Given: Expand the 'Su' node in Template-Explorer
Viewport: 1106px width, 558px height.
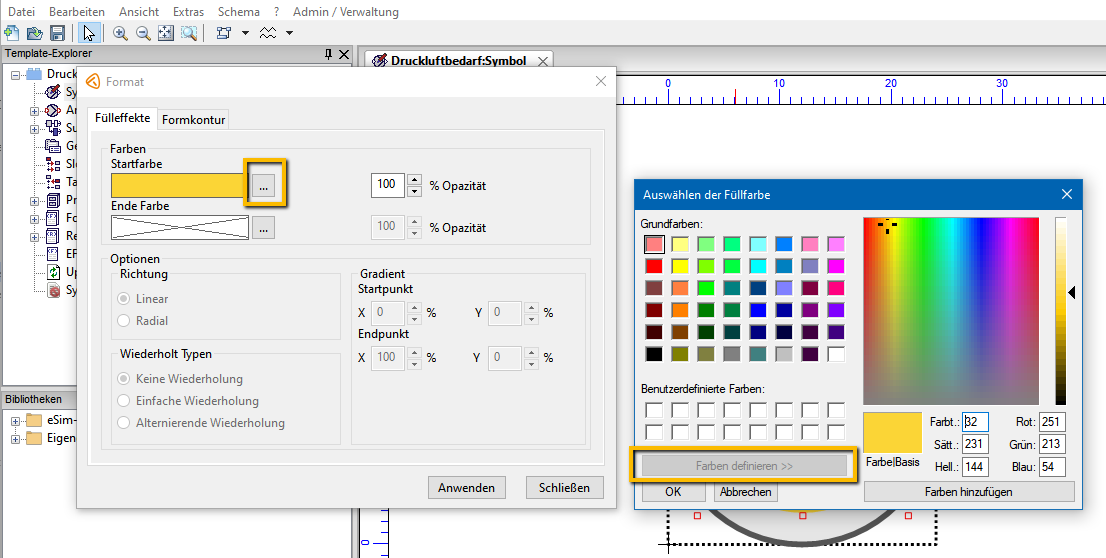Looking at the screenshot, I should click(34, 129).
